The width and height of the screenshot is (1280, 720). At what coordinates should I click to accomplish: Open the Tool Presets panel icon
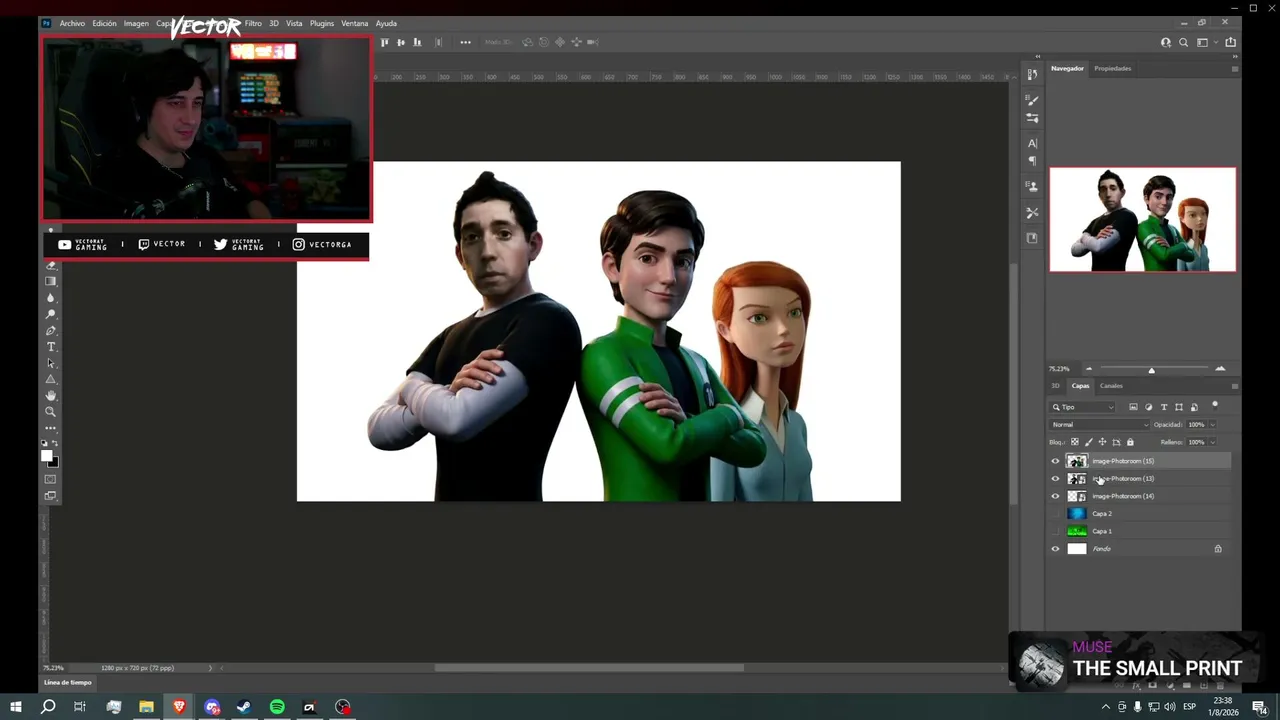pos(1033,212)
